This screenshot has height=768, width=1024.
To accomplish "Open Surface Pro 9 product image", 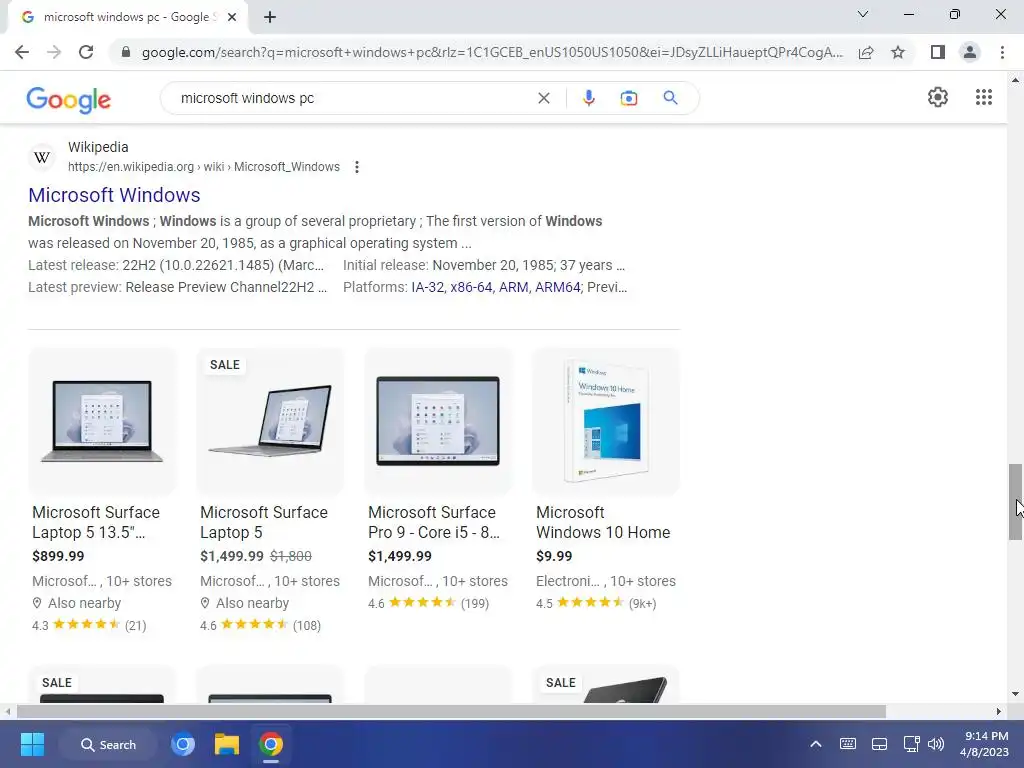I will click(438, 421).
